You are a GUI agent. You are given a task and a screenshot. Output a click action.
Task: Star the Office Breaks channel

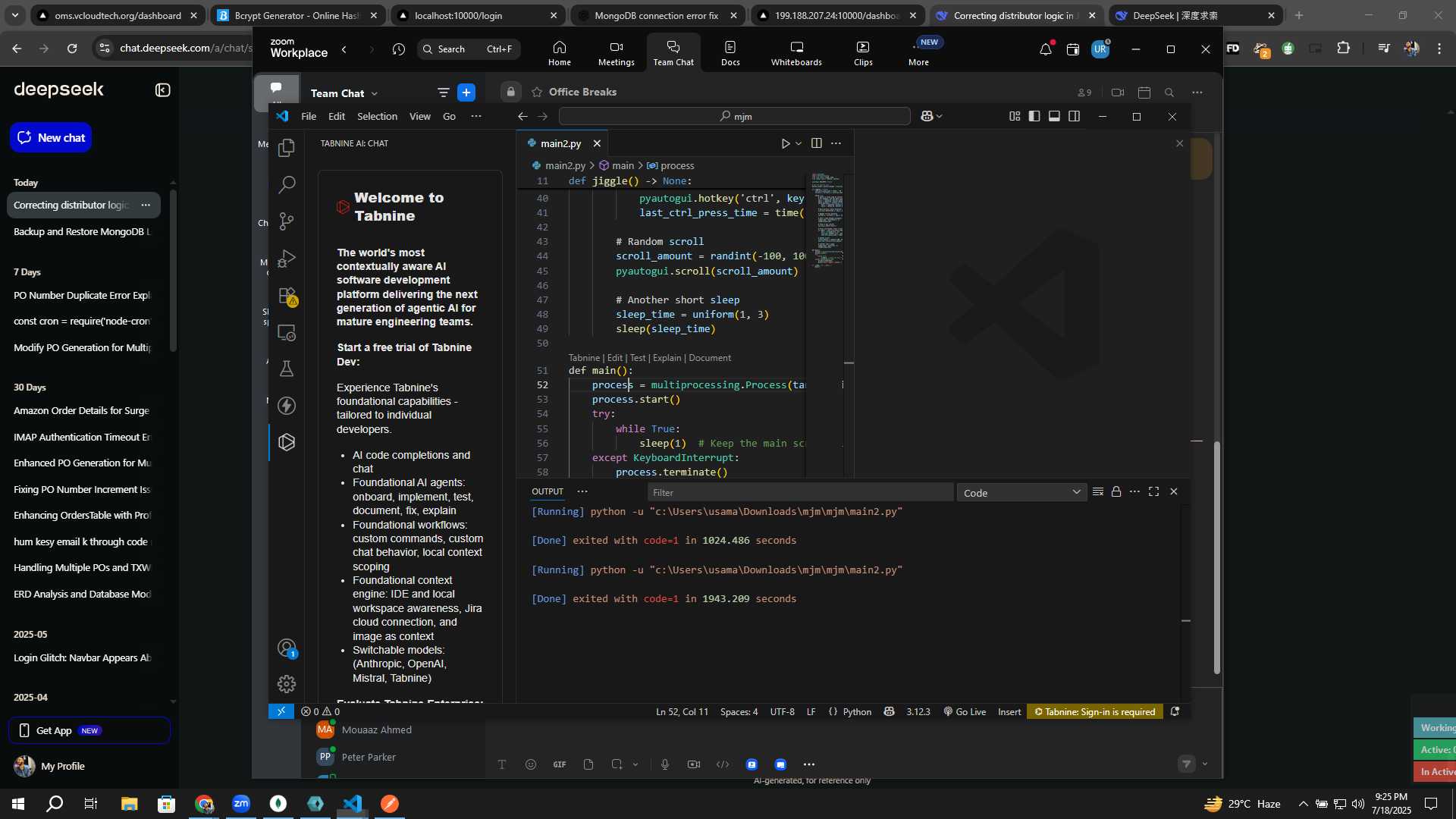(x=537, y=92)
